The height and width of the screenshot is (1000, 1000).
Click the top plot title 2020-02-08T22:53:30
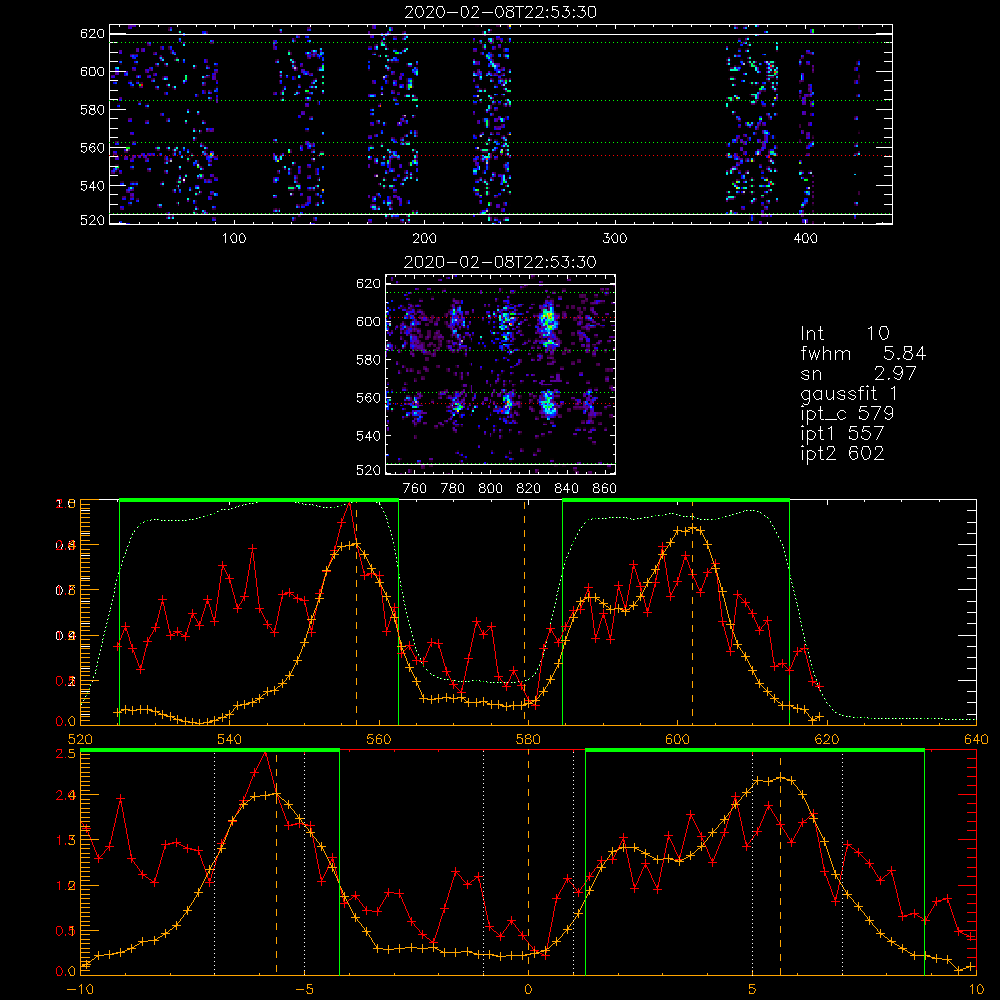click(x=501, y=12)
